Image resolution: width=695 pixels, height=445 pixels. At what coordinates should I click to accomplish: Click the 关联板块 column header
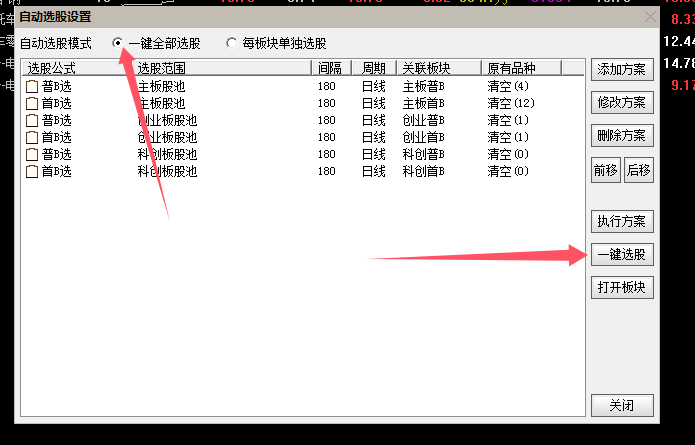[439, 68]
